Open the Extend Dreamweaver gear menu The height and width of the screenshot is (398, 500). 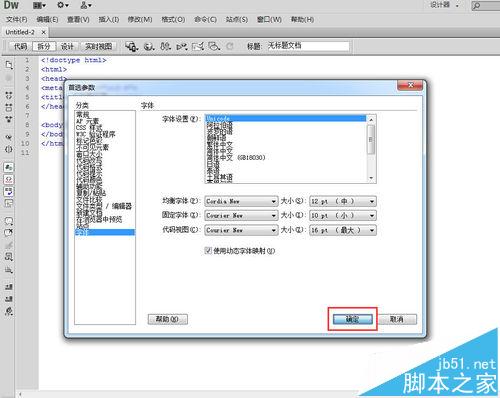(x=62, y=5)
